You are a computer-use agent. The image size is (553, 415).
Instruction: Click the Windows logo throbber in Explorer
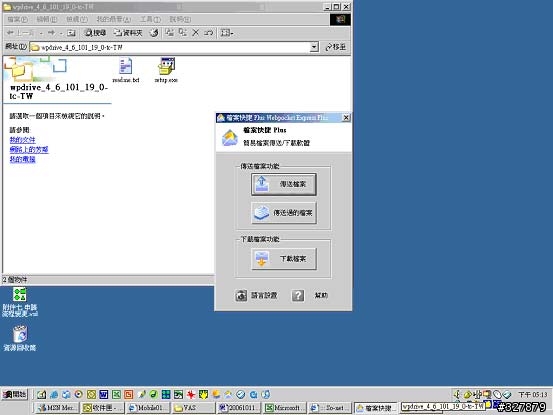tap(340, 19)
